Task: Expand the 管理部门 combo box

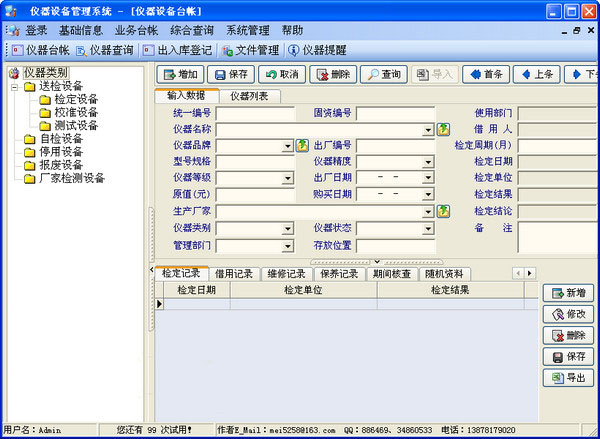Action: click(x=287, y=245)
